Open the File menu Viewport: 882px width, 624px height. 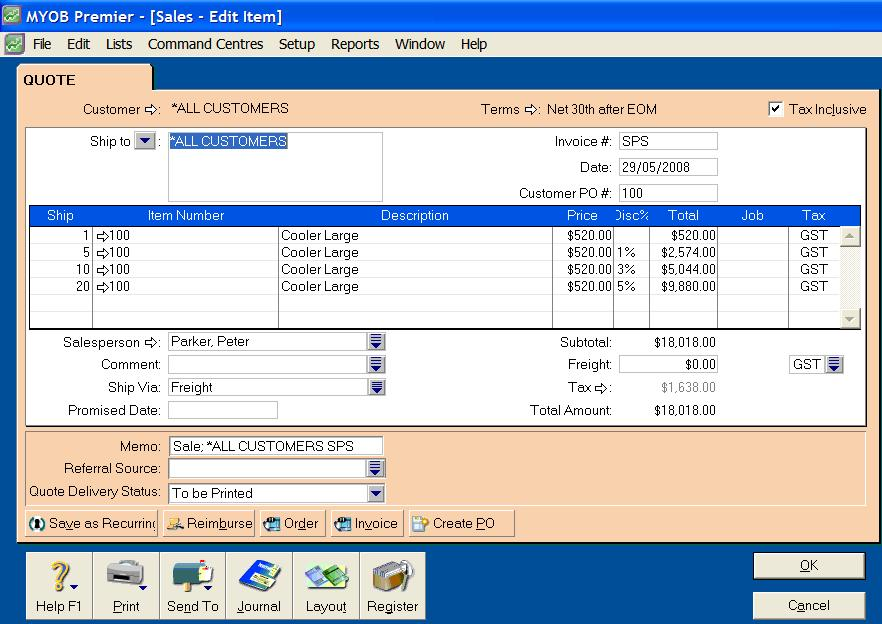coord(42,44)
